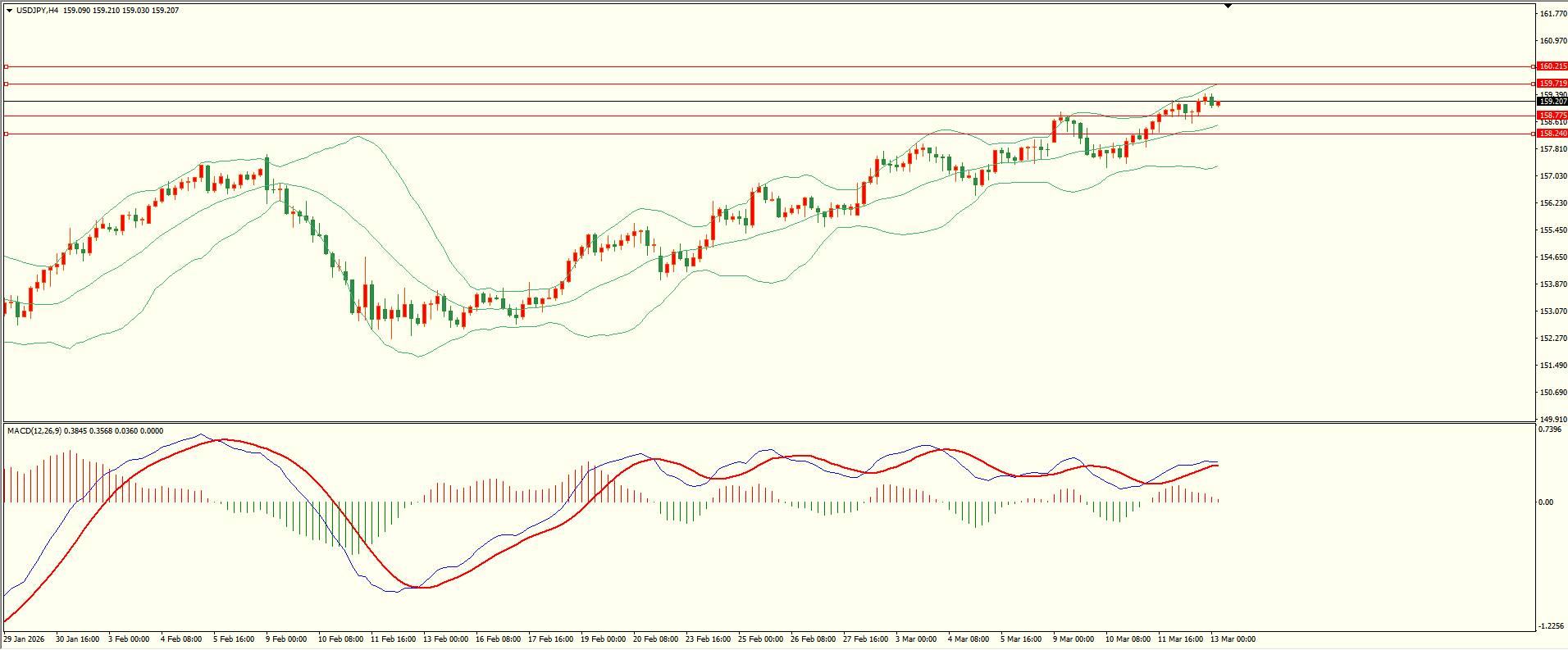Click the 9 Feb 00:00 time label

286,639
